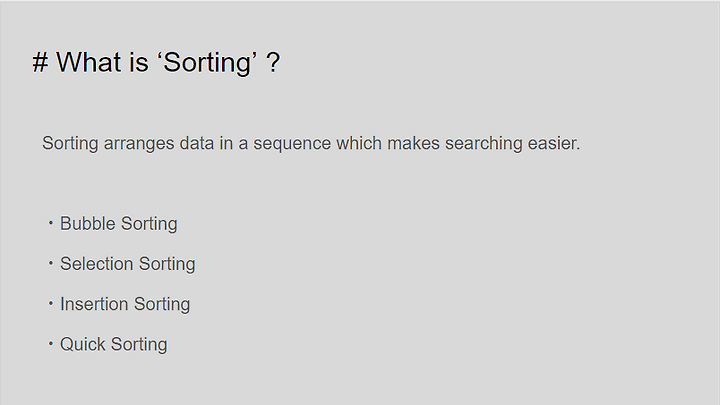Select the hash symbol in the title
Screen dimensions: 720x405
[x=40, y=62]
